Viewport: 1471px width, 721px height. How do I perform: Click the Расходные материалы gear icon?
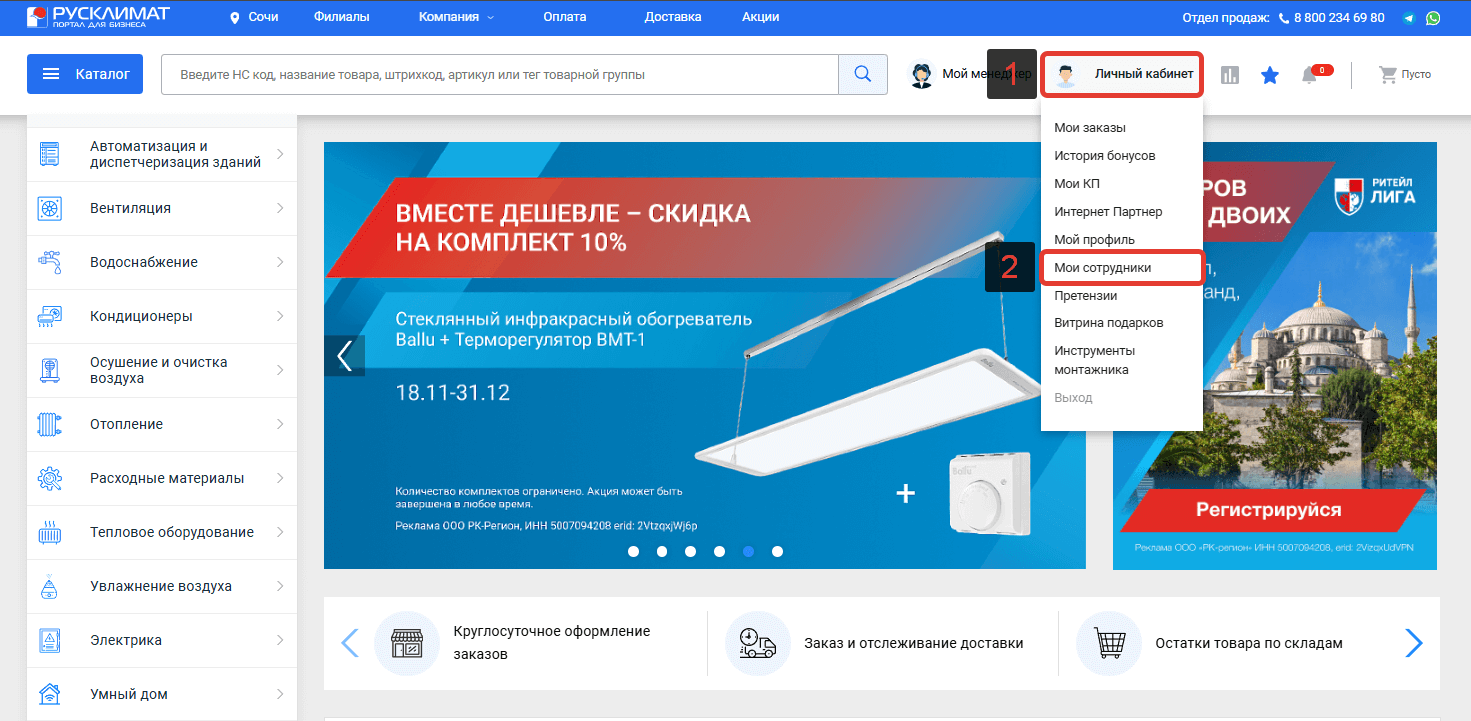(49, 478)
